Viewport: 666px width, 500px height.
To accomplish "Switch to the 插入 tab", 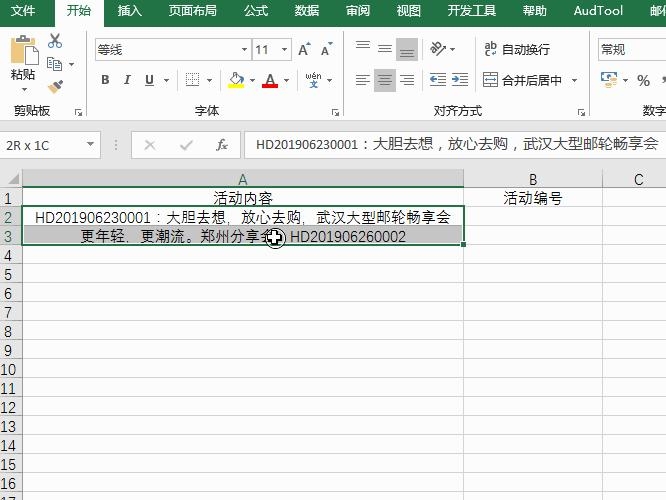I will click(130, 11).
